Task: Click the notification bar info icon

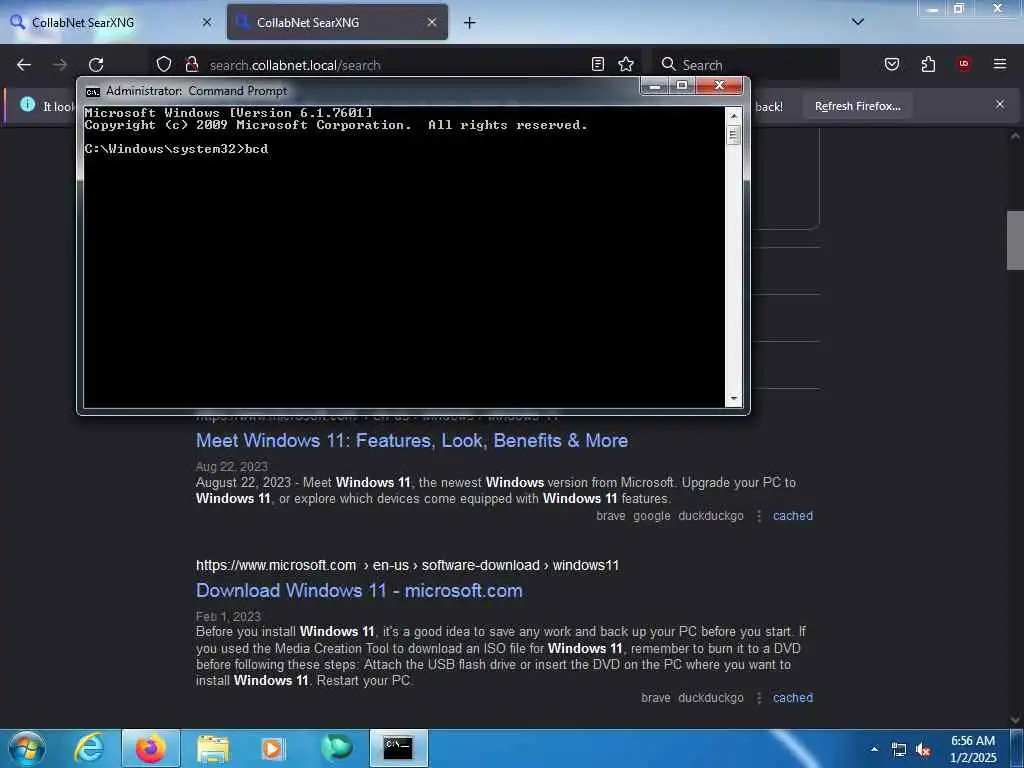Action: [x=27, y=104]
